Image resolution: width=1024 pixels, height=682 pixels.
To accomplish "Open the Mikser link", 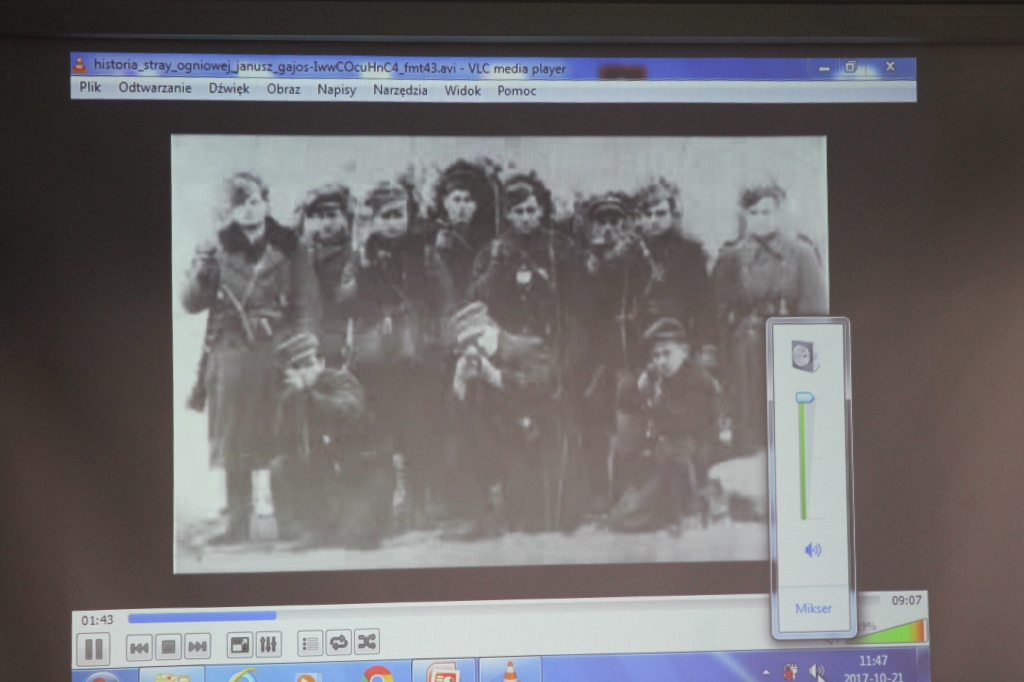I will click(x=814, y=608).
